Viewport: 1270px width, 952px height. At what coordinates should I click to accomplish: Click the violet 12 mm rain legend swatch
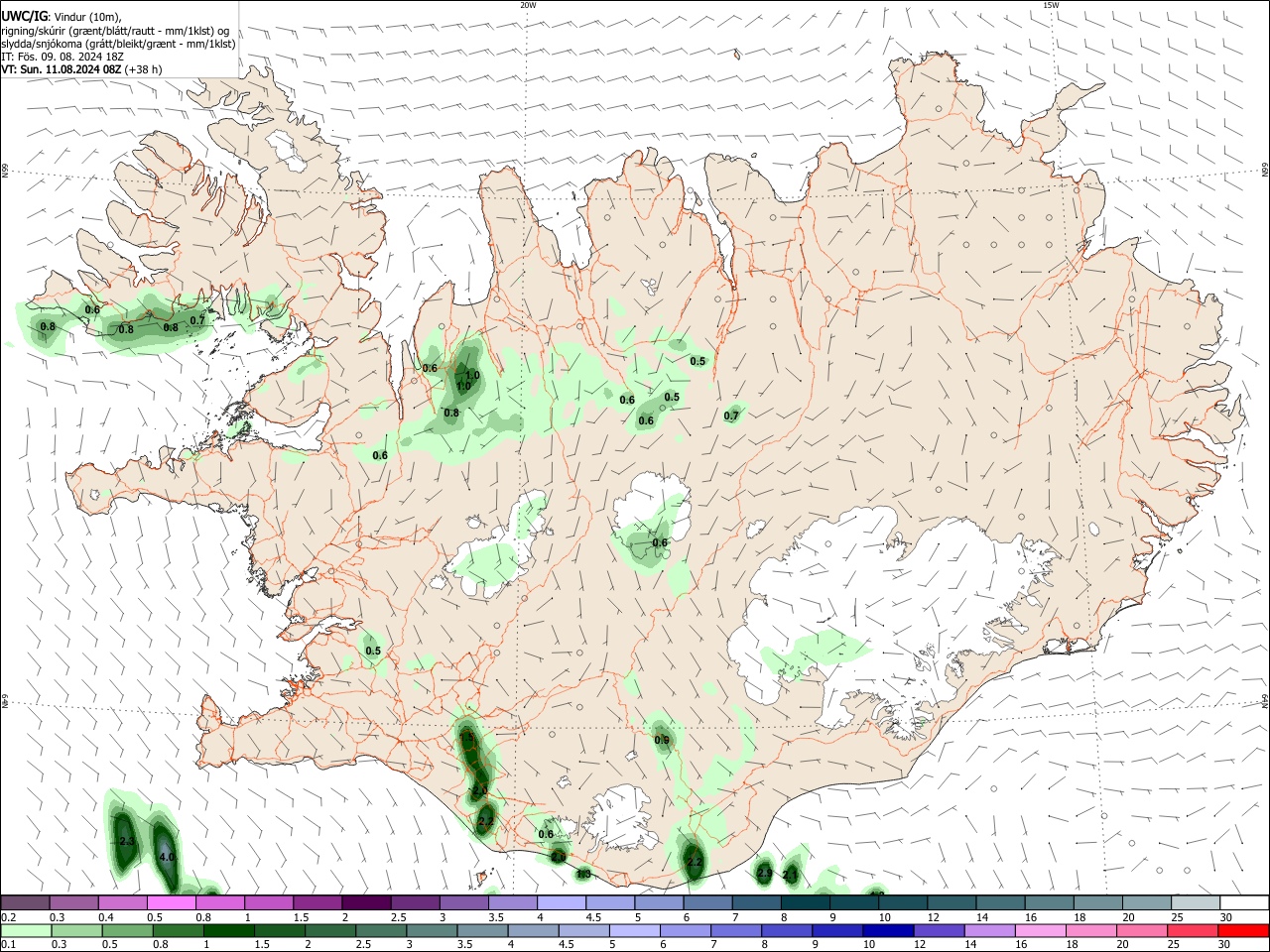tap(939, 931)
